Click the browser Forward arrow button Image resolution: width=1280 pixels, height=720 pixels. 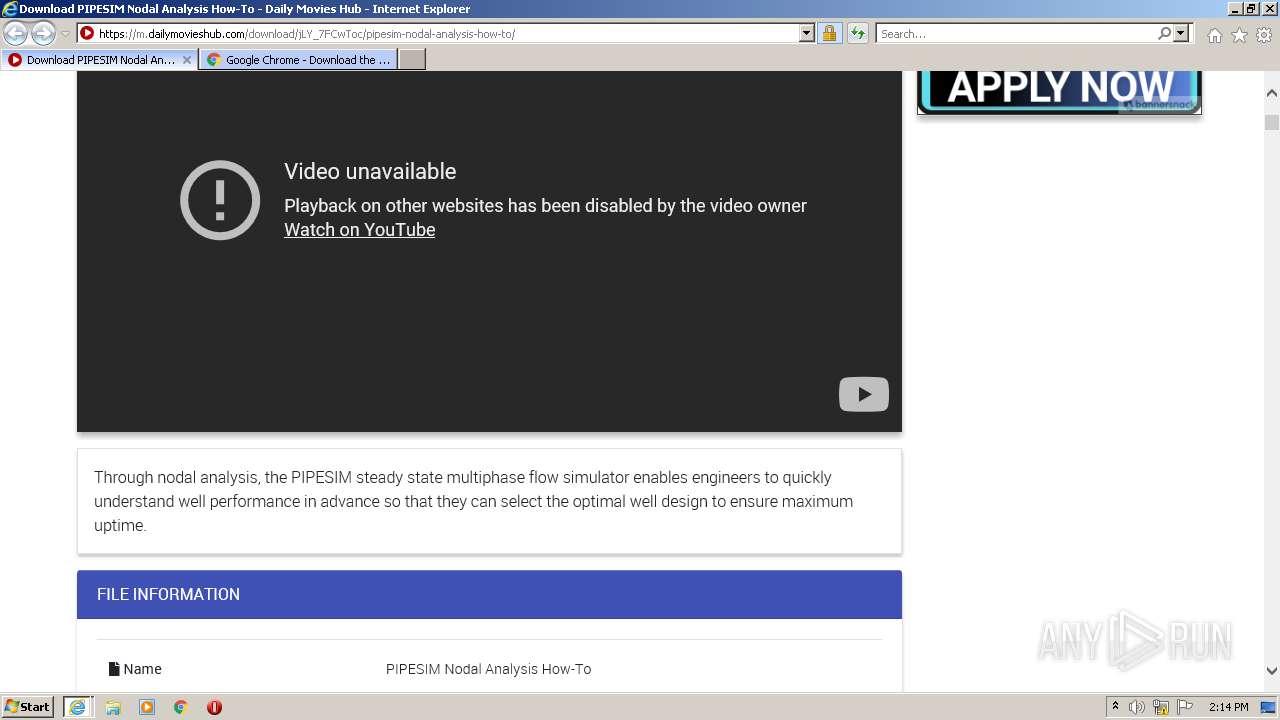pos(43,34)
